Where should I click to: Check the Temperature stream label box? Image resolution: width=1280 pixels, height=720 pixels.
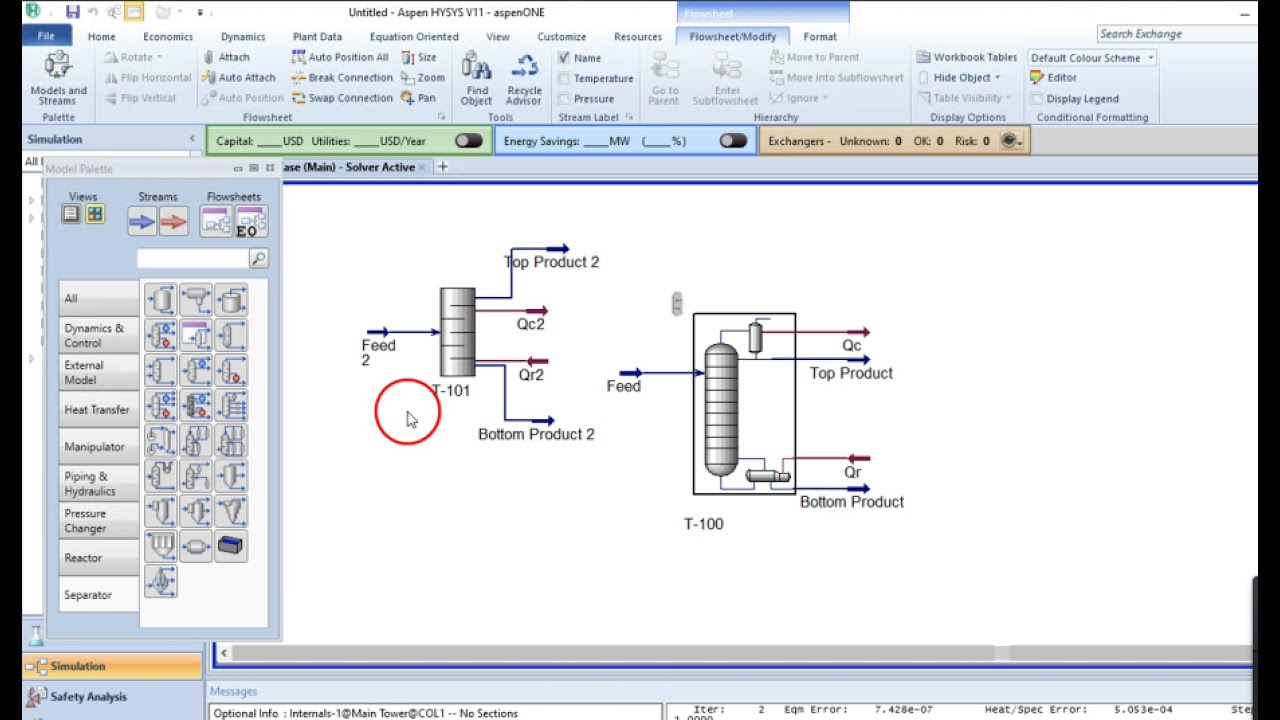[564, 78]
